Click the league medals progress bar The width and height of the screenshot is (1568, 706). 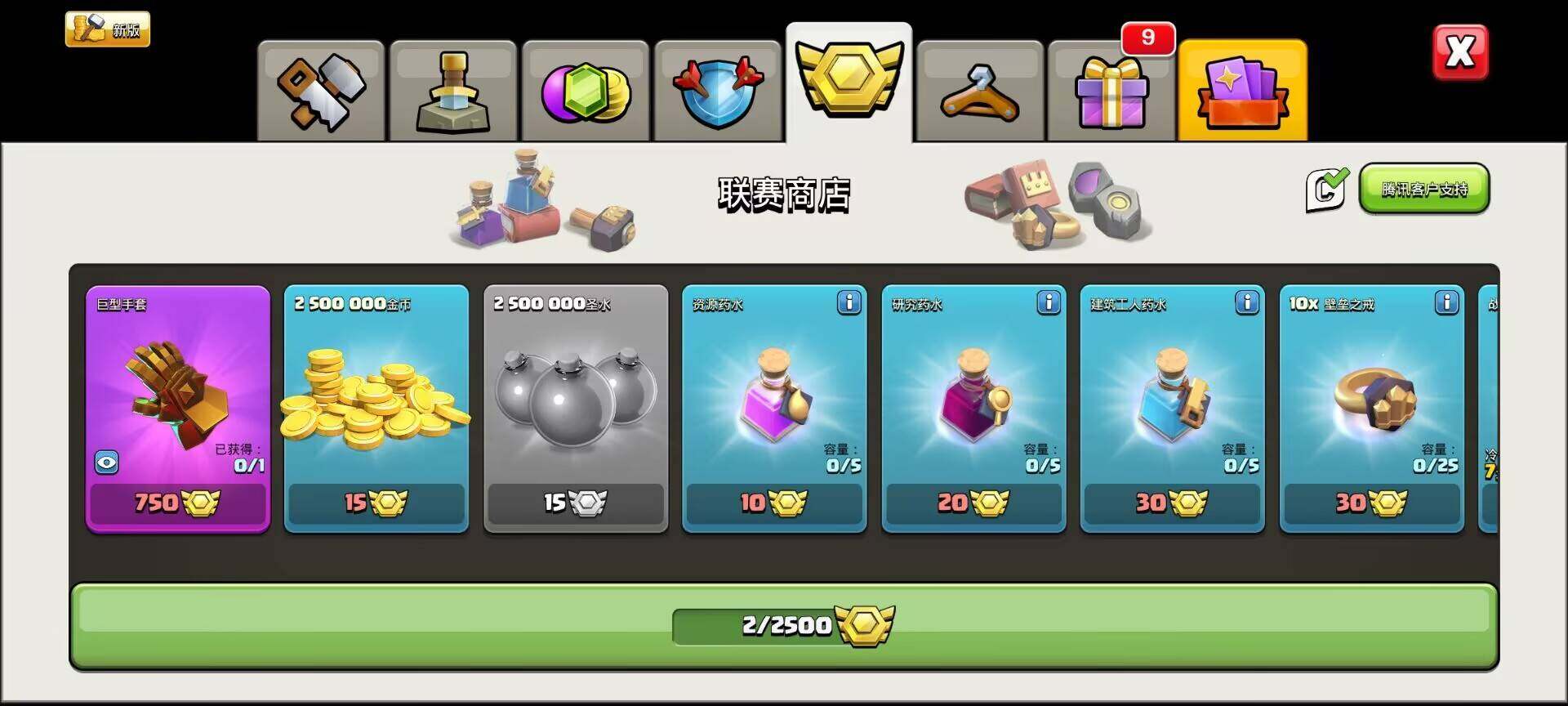click(x=784, y=626)
